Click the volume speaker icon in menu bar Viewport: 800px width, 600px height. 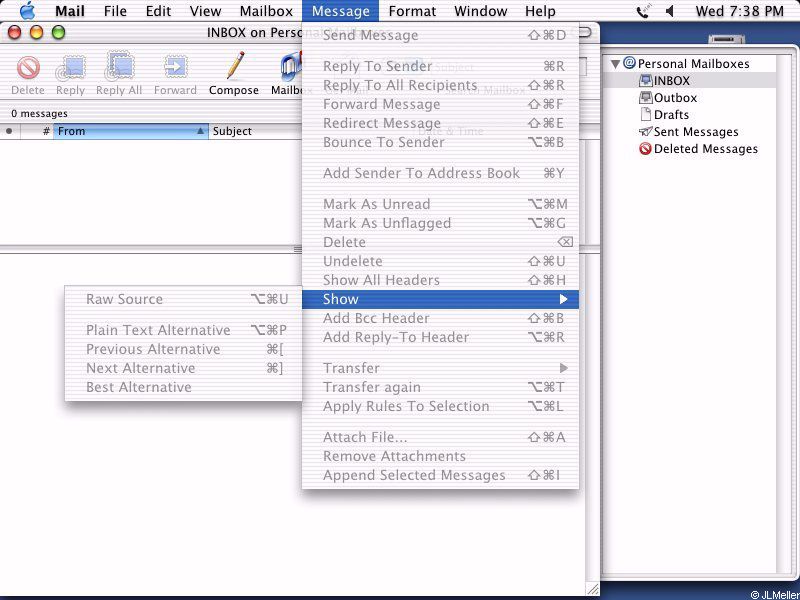click(x=669, y=11)
